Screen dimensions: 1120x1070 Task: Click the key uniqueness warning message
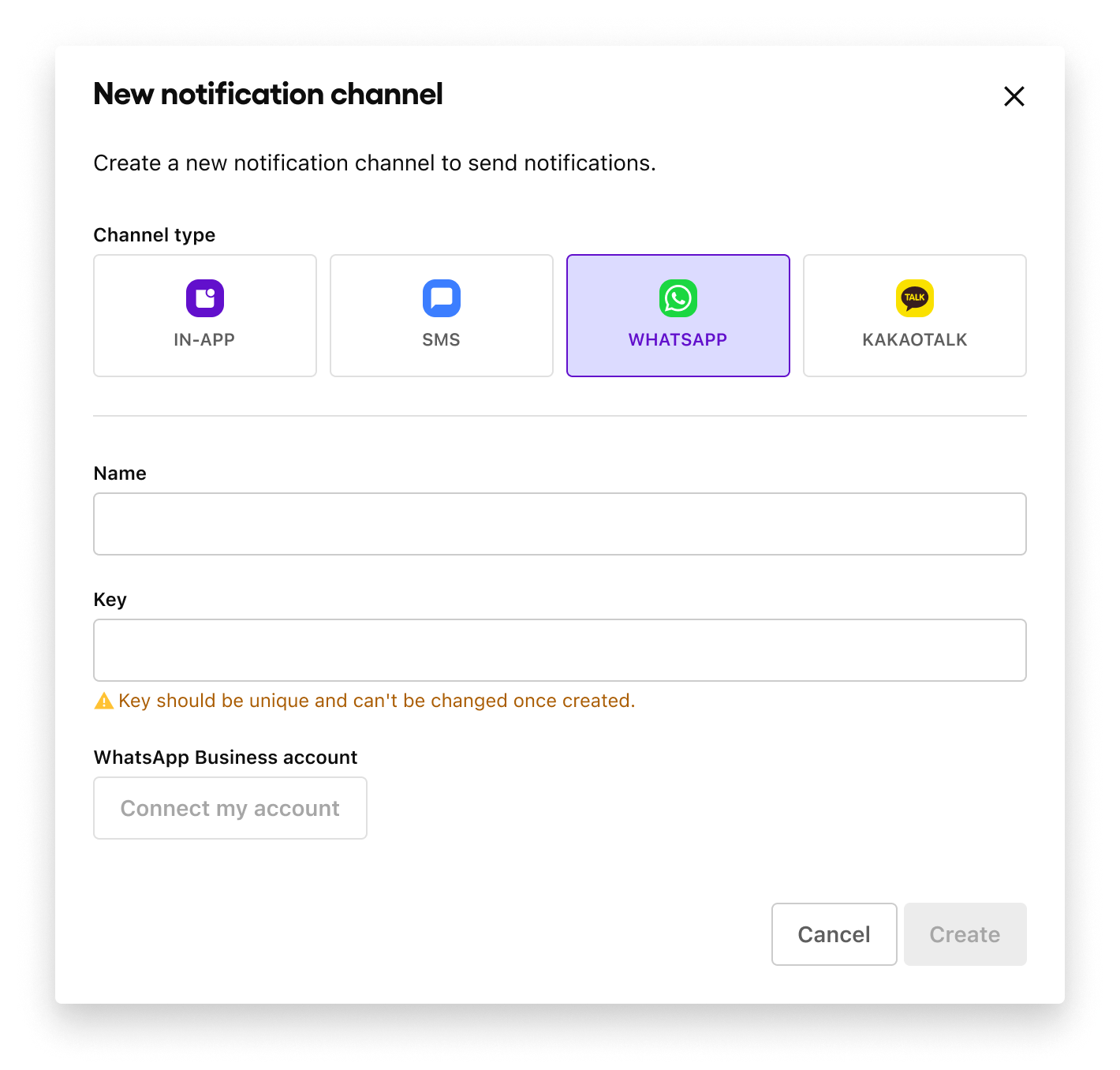pos(376,701)
